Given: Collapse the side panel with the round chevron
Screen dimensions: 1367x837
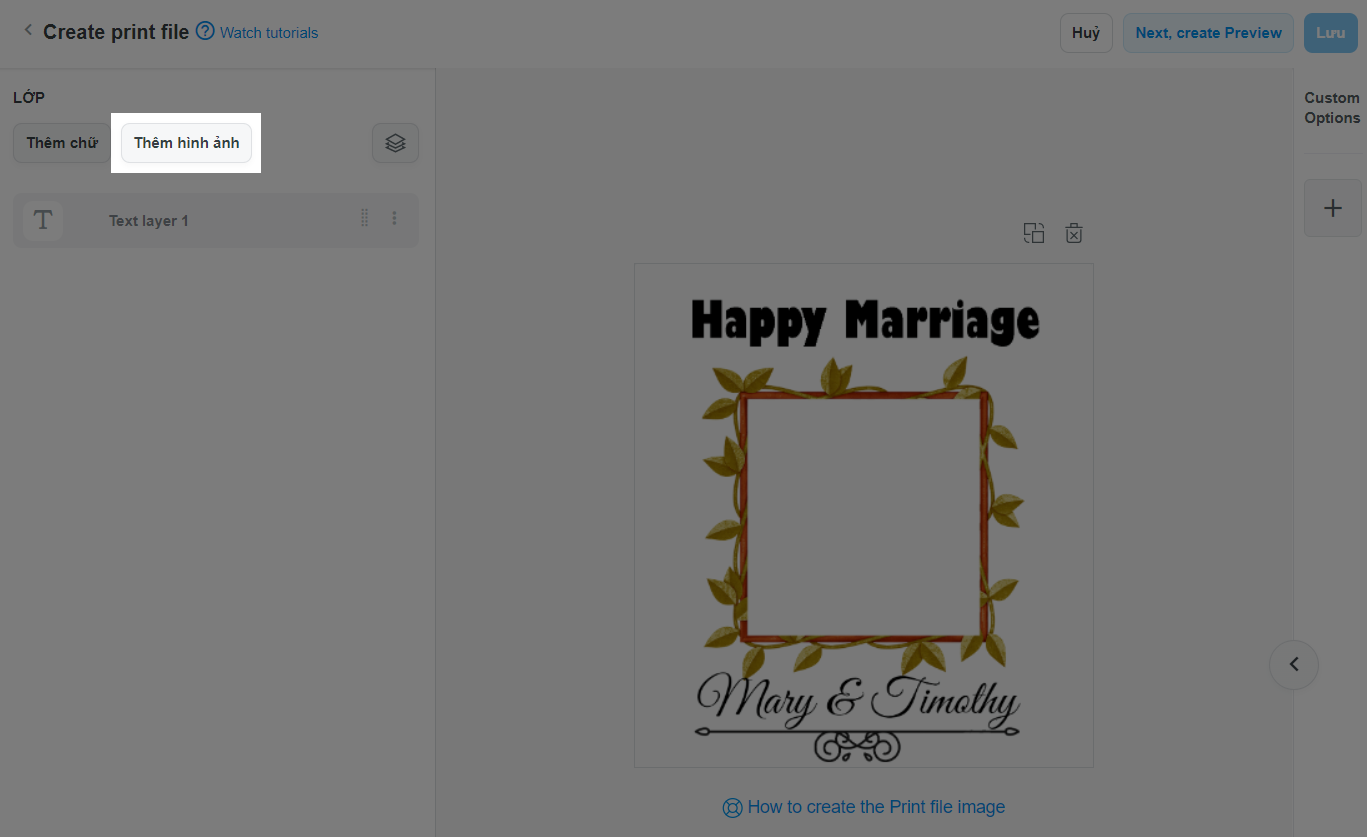Looking at the screenshot, I should click(x=1294, y=664).
